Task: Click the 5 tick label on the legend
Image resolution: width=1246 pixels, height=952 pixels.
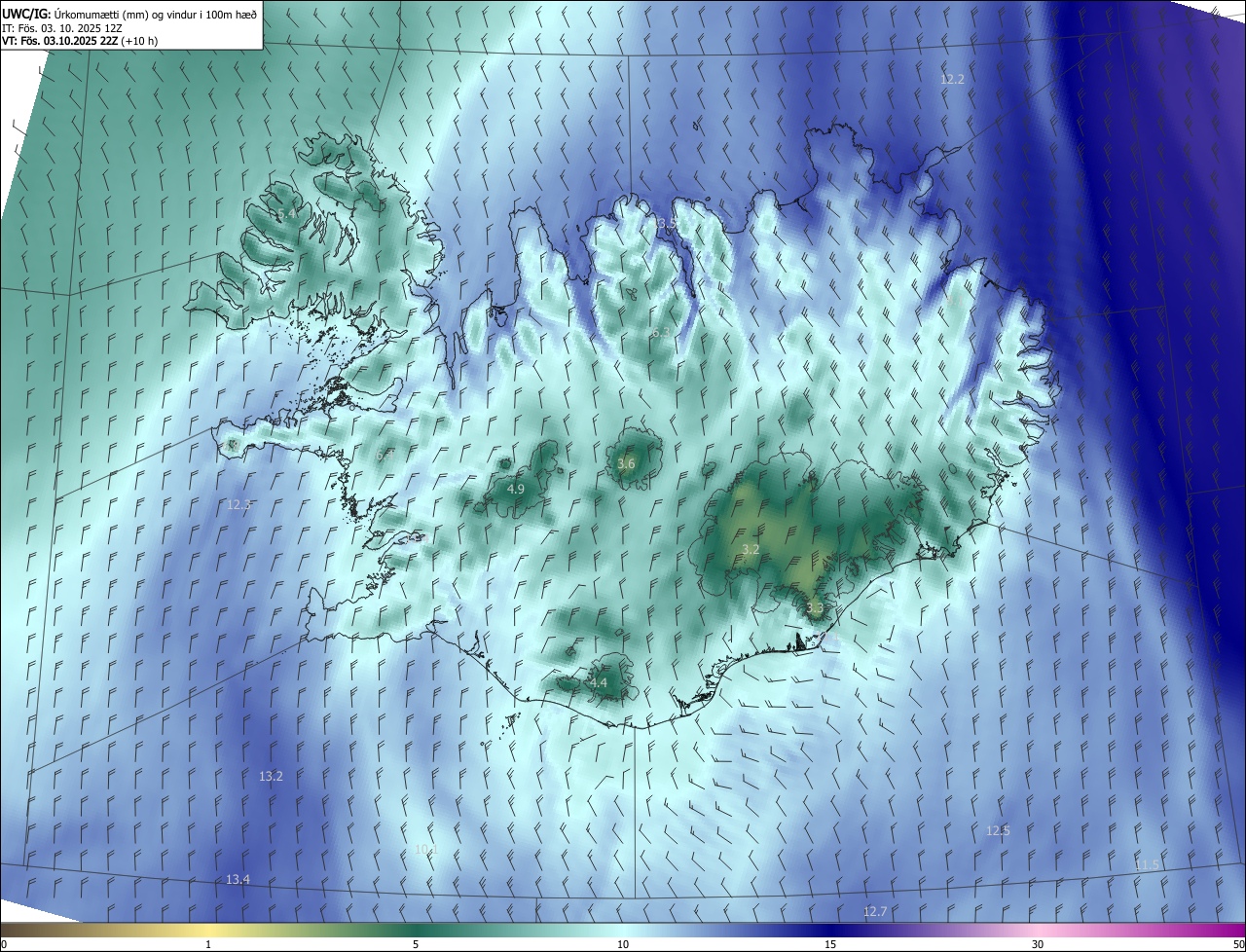Action: (x=416, y=944)
